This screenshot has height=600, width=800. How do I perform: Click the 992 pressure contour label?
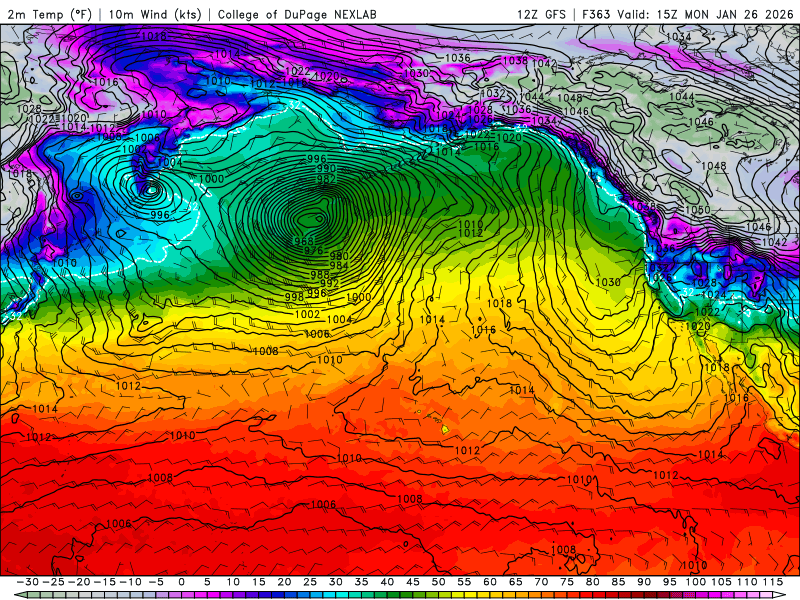coord(329,283)
